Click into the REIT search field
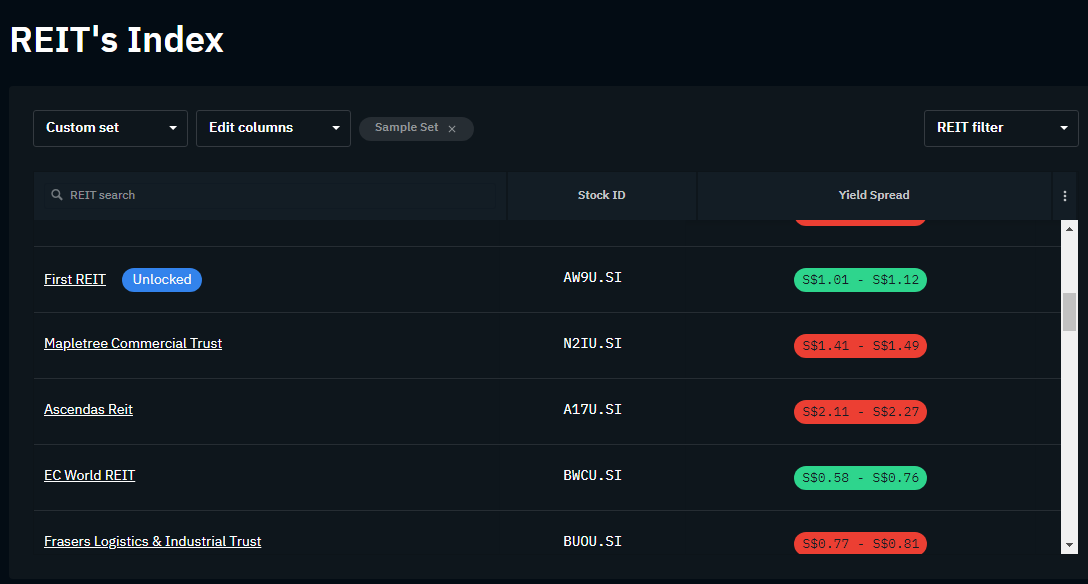This screenshot has height=584, width=1088. point(271,196)
